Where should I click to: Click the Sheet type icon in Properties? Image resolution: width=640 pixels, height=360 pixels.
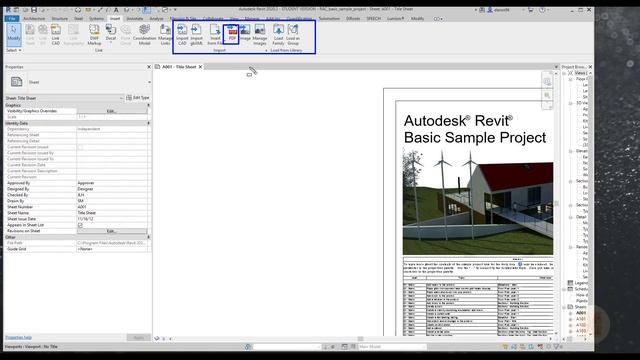(x=17, y=82)
